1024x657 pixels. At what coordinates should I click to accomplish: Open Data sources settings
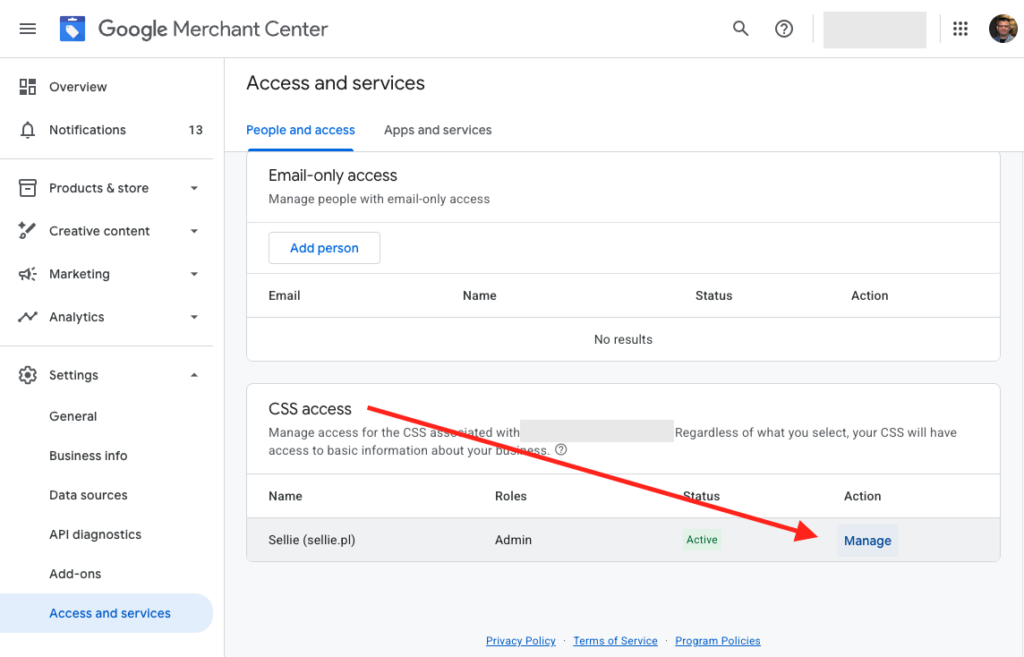(x=88, y=495)
